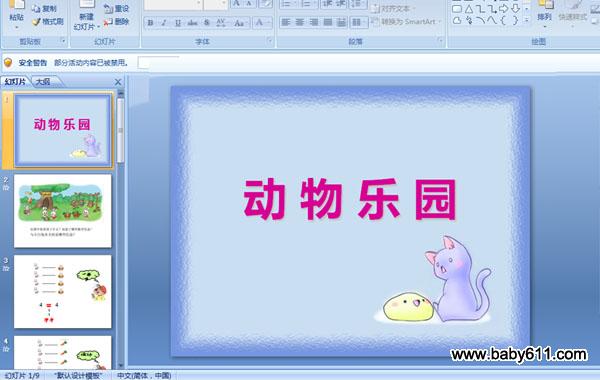Select the triangle shape in shapes gallery
Screen dimensions: 600x380
(x=469, y=8)
